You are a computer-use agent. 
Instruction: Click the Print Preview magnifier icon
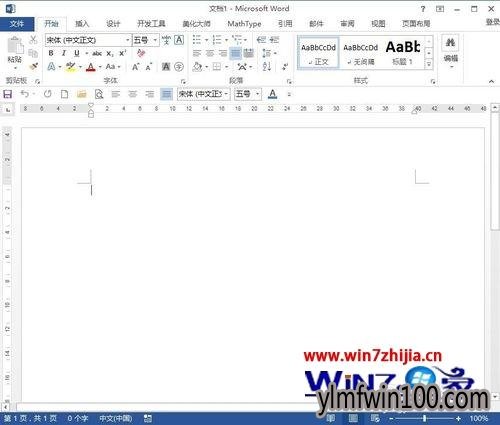(99, 94)
